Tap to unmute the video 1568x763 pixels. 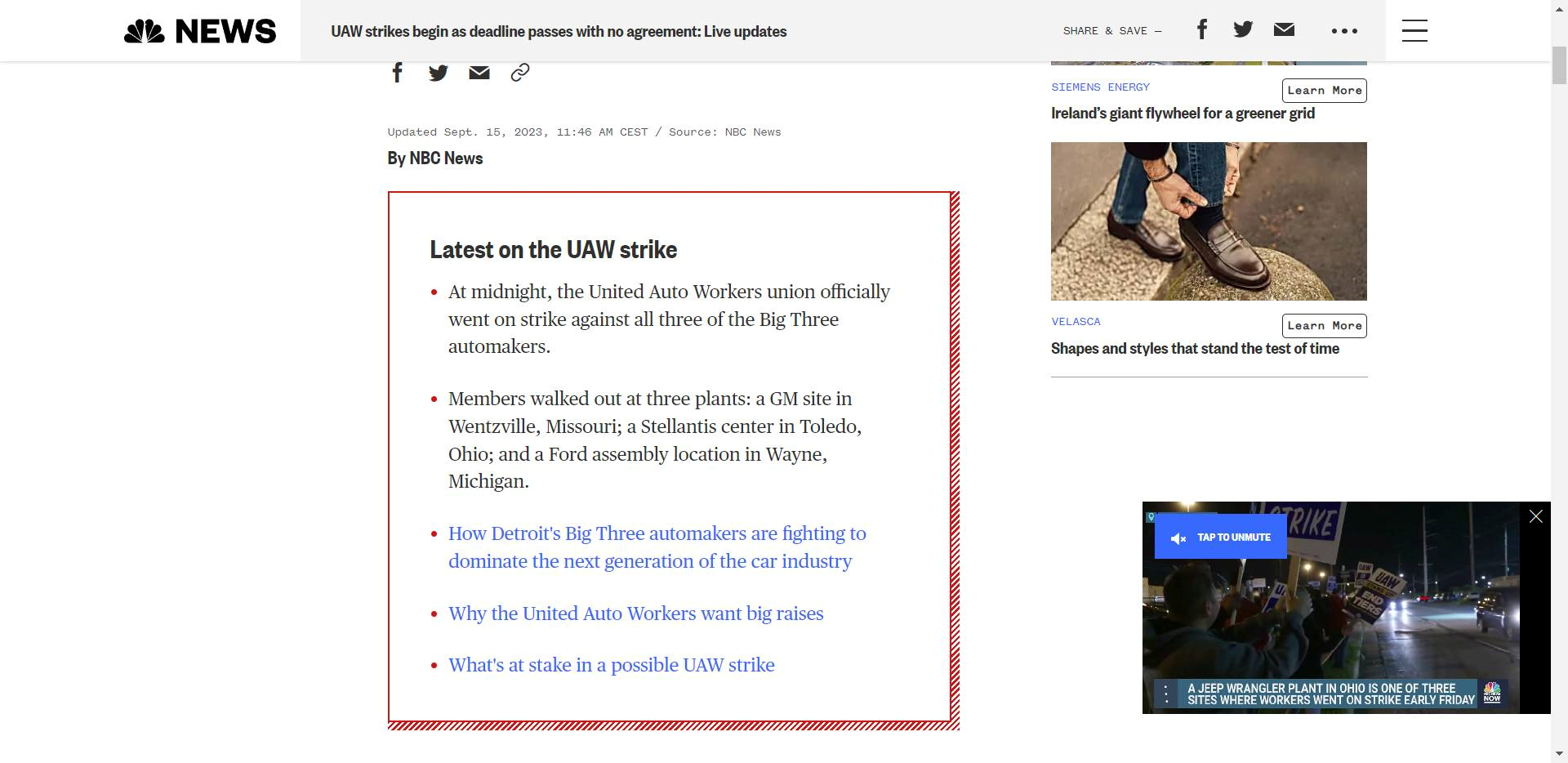[x=1221, y=538]
